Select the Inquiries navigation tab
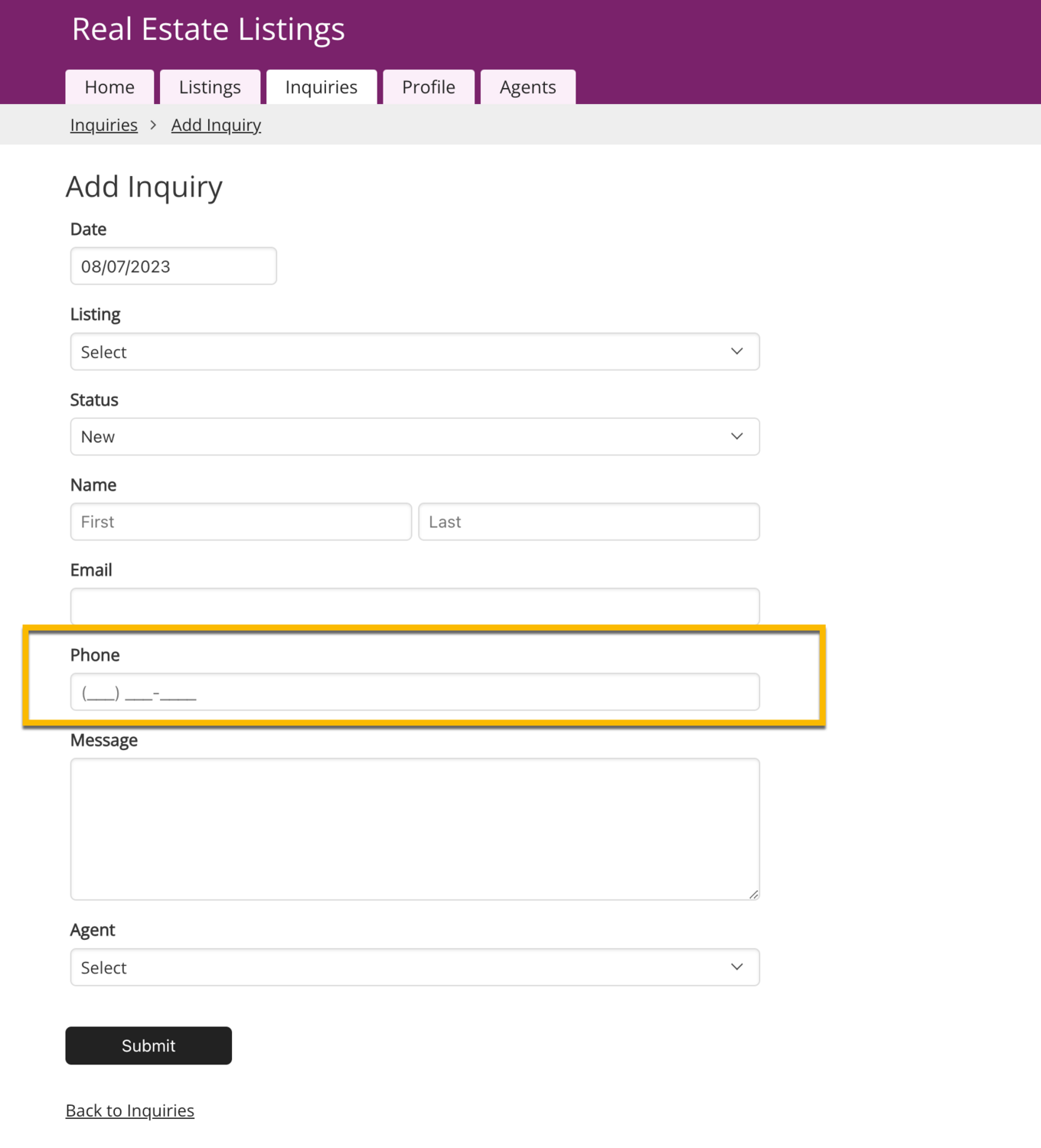 tap(321, 87)
